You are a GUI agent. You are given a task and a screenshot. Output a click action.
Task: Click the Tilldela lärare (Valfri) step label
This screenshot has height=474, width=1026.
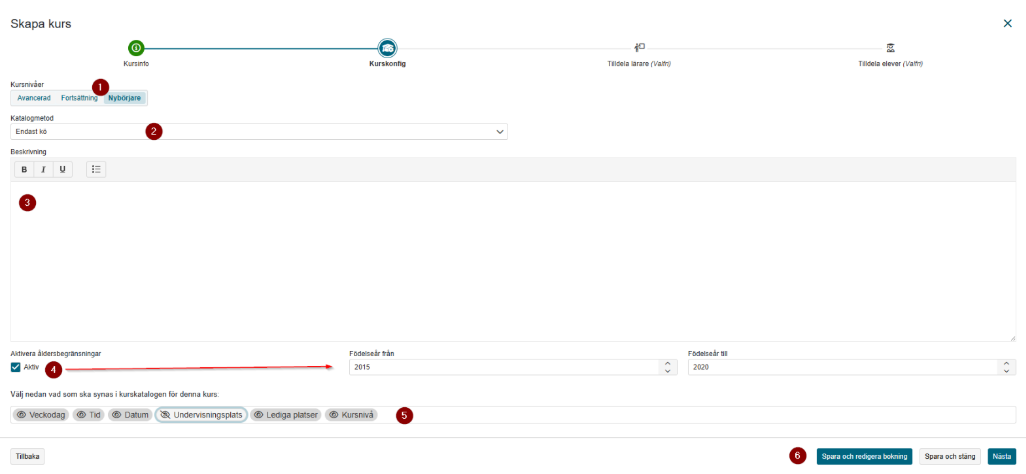[639, 64]
